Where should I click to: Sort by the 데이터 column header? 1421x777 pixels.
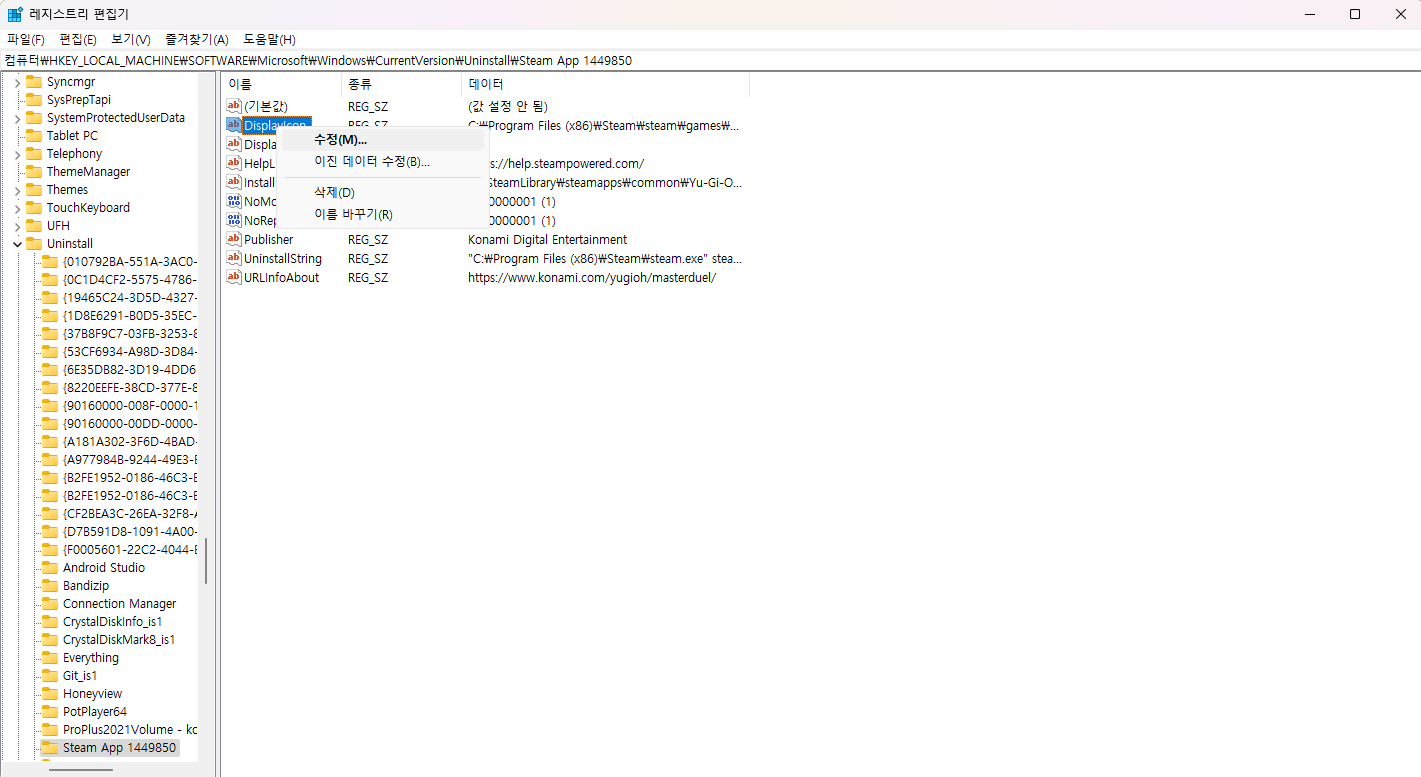point(605,84)
